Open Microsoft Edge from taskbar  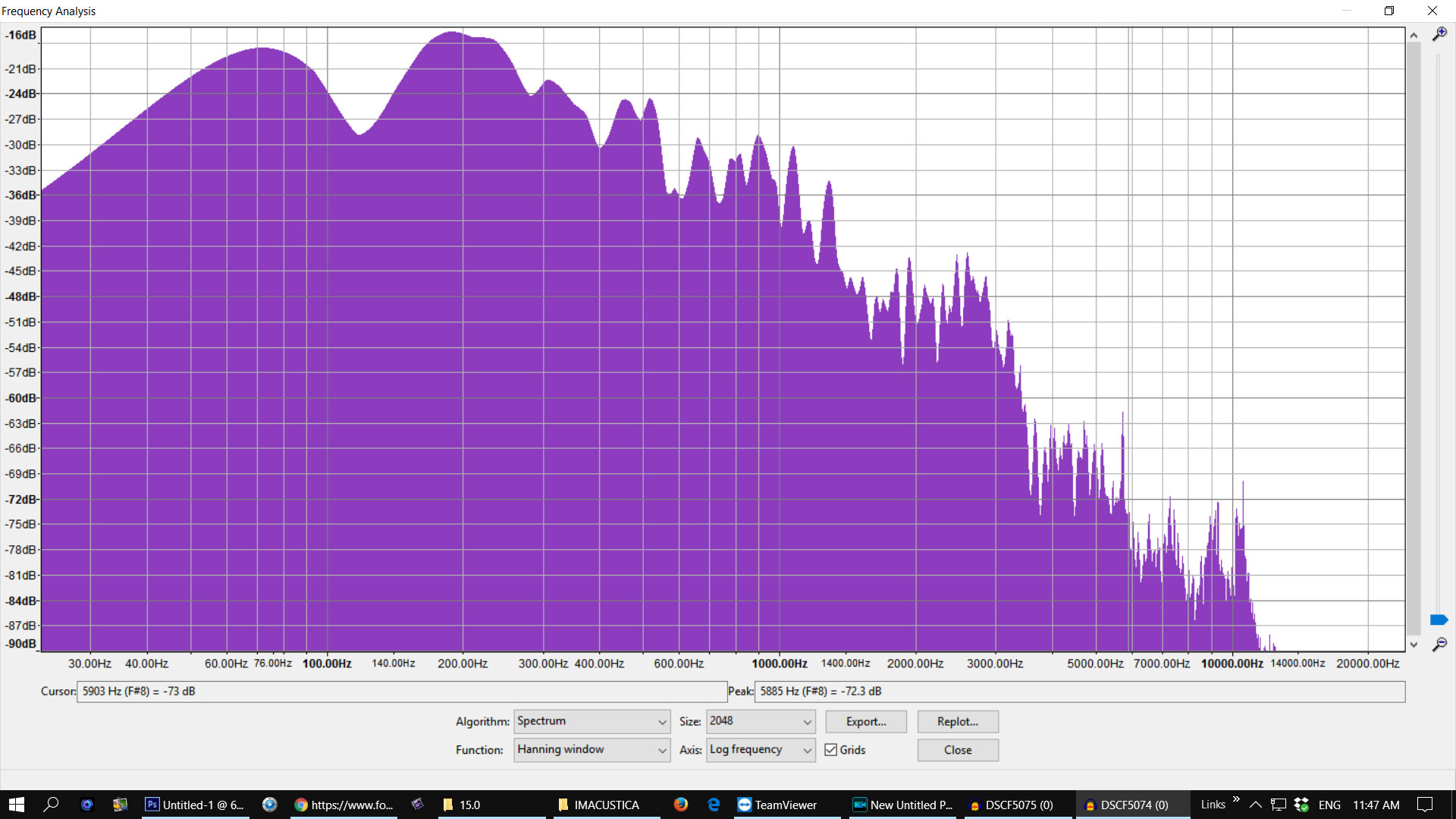[x=714, y=805]
